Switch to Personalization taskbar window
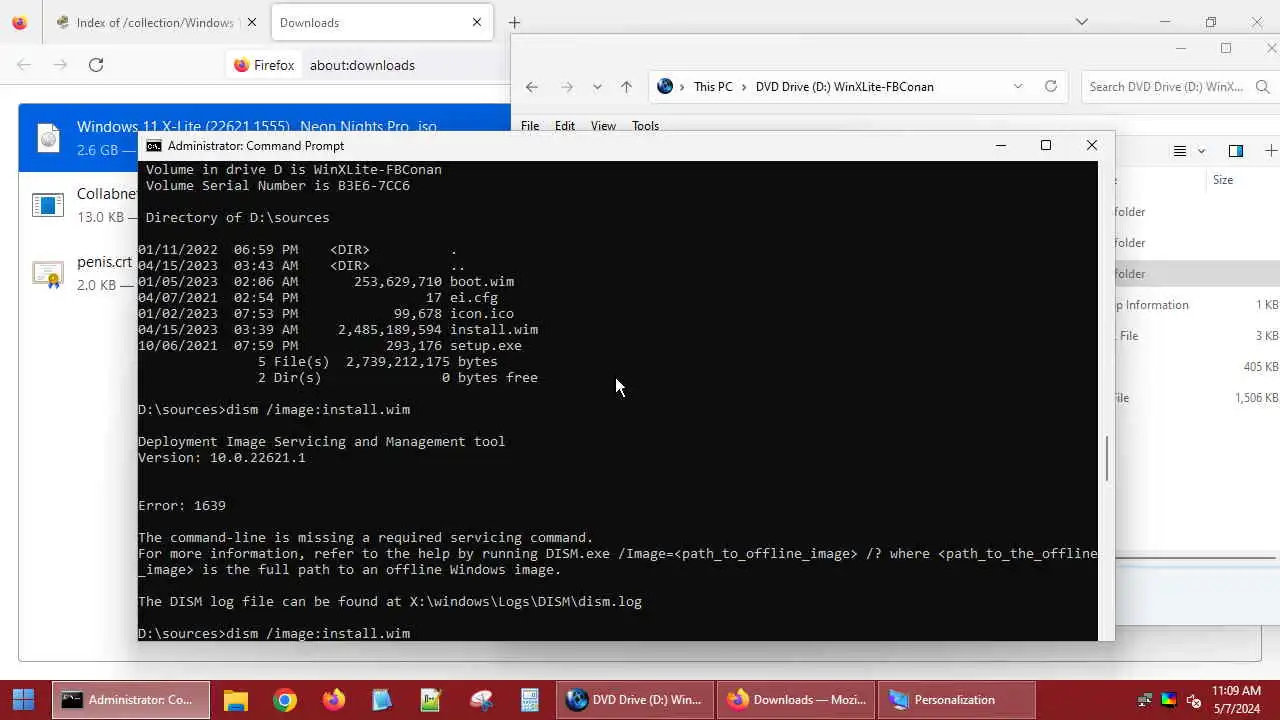This screenshot has width=1280, height=720. point(958,700)
